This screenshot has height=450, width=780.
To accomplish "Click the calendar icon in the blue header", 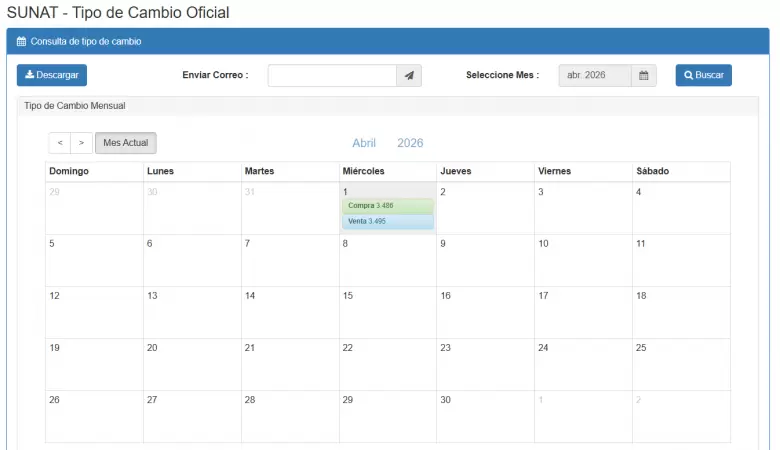I will [22, 42].
